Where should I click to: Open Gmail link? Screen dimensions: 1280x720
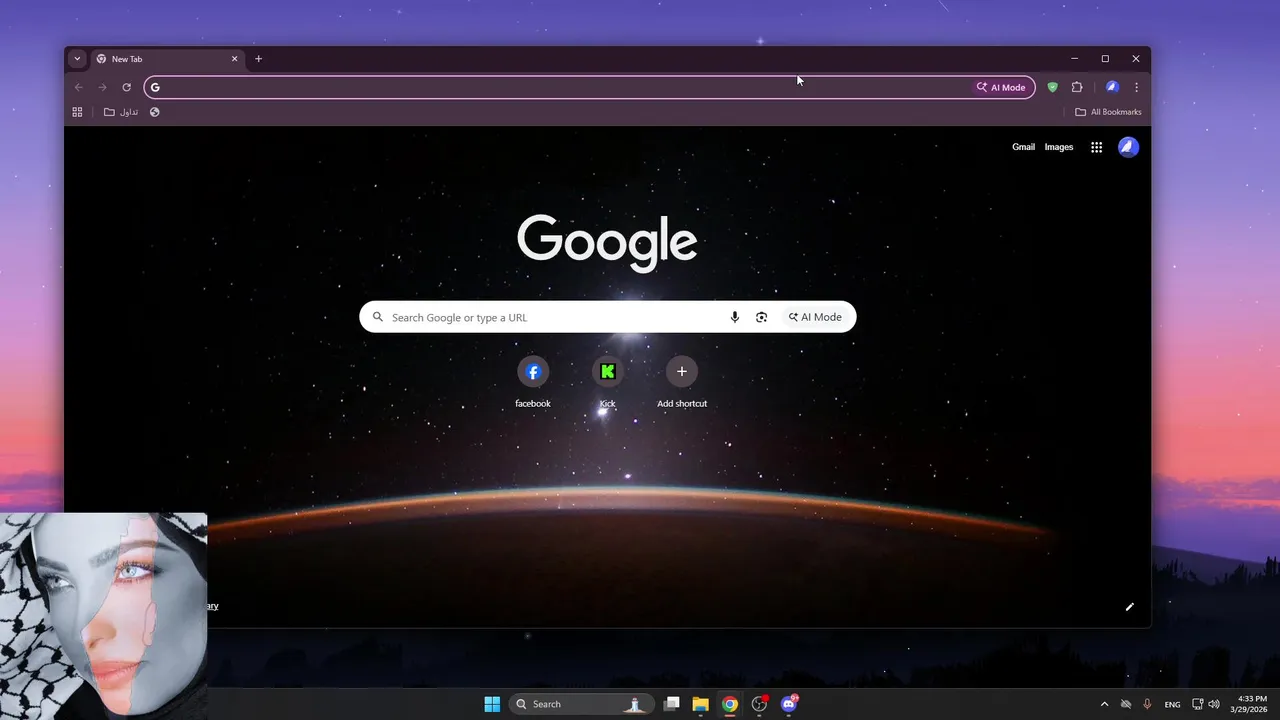click(x=1023, y=147)
